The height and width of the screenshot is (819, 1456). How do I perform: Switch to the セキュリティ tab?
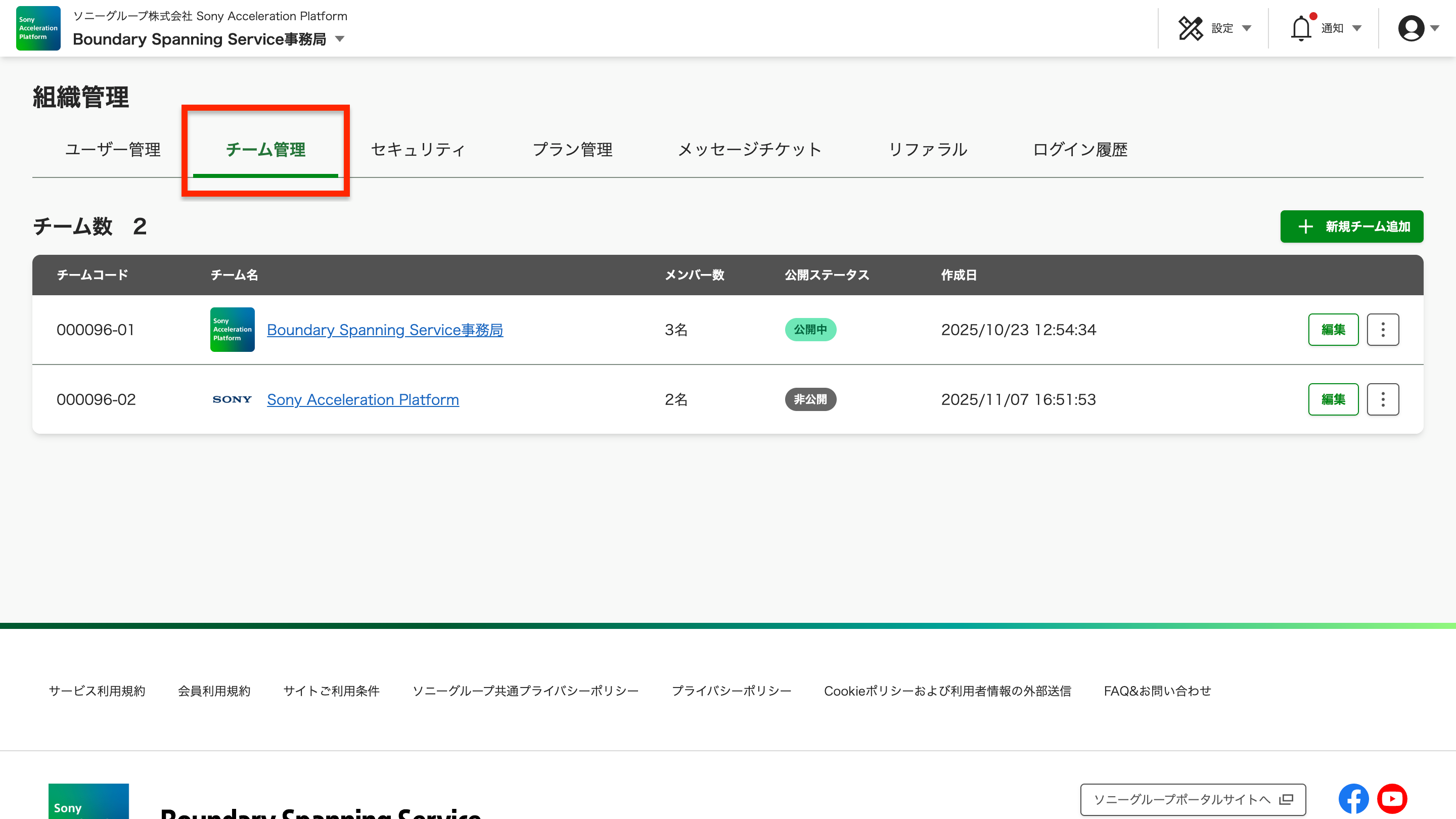click(x=418, y=150)
